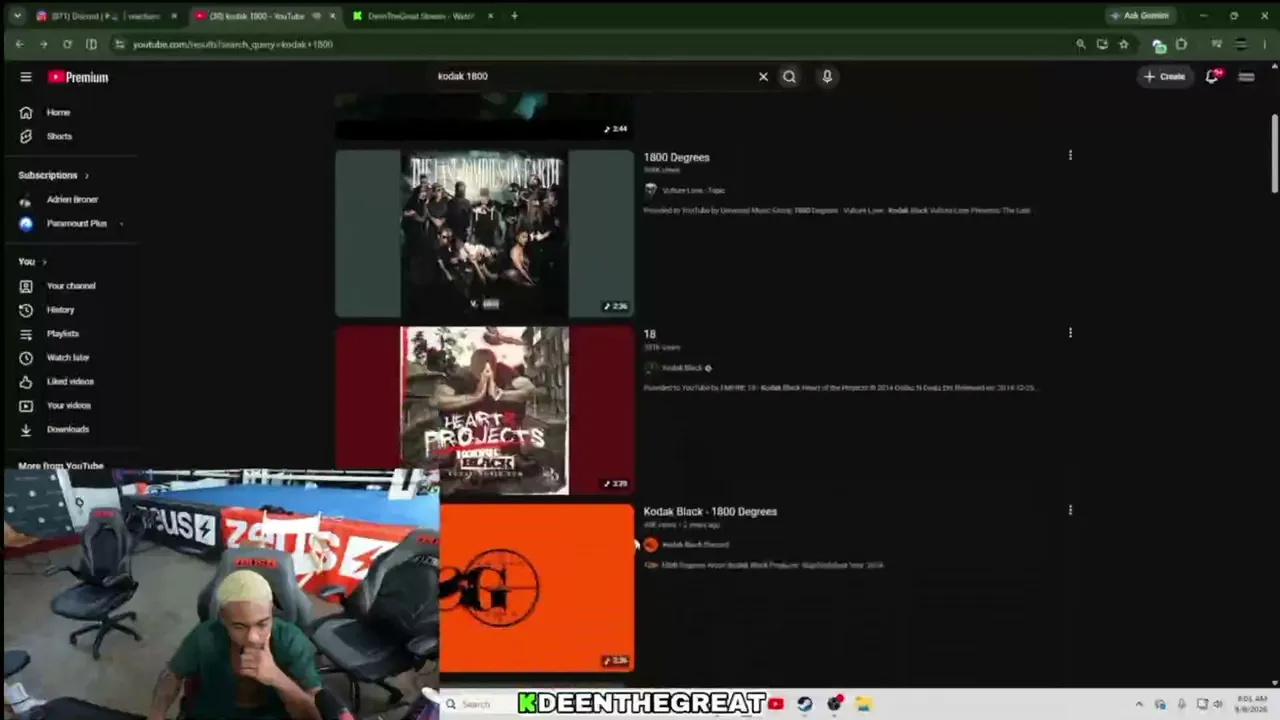
Task: Clear the 'kodak 1800' search query
Action: 763,76
